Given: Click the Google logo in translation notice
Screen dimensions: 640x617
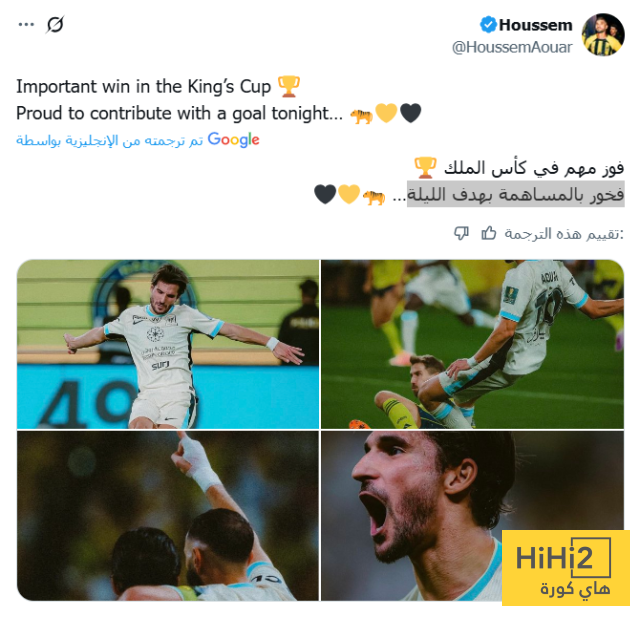Looking at the screenshot, I should coord(233,140).
